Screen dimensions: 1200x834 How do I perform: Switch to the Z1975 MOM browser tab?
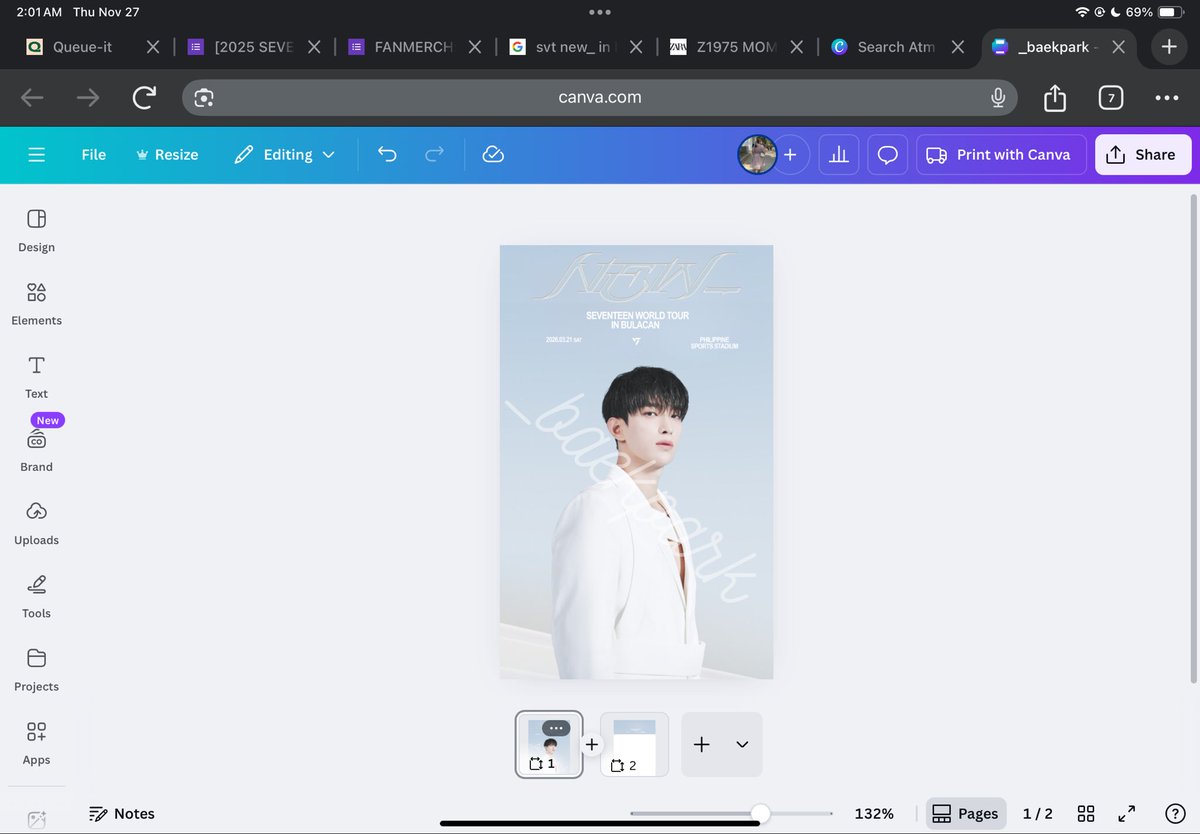[736, 46]
